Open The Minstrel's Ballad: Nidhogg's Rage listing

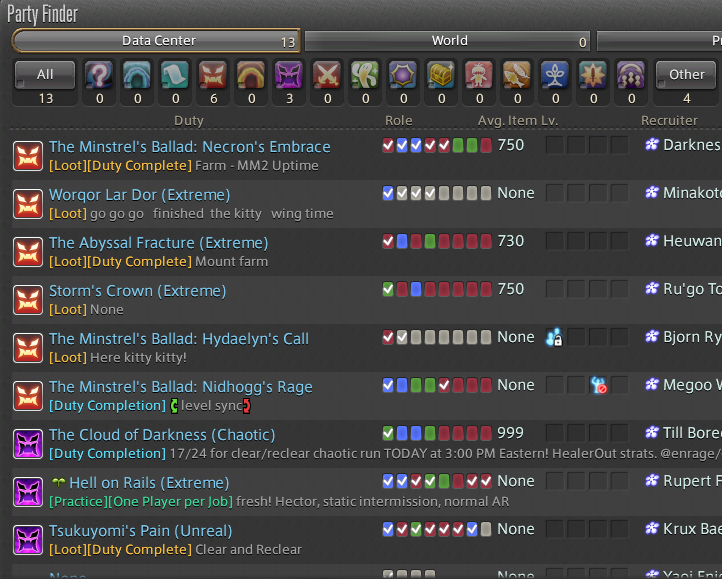[180, 386]
